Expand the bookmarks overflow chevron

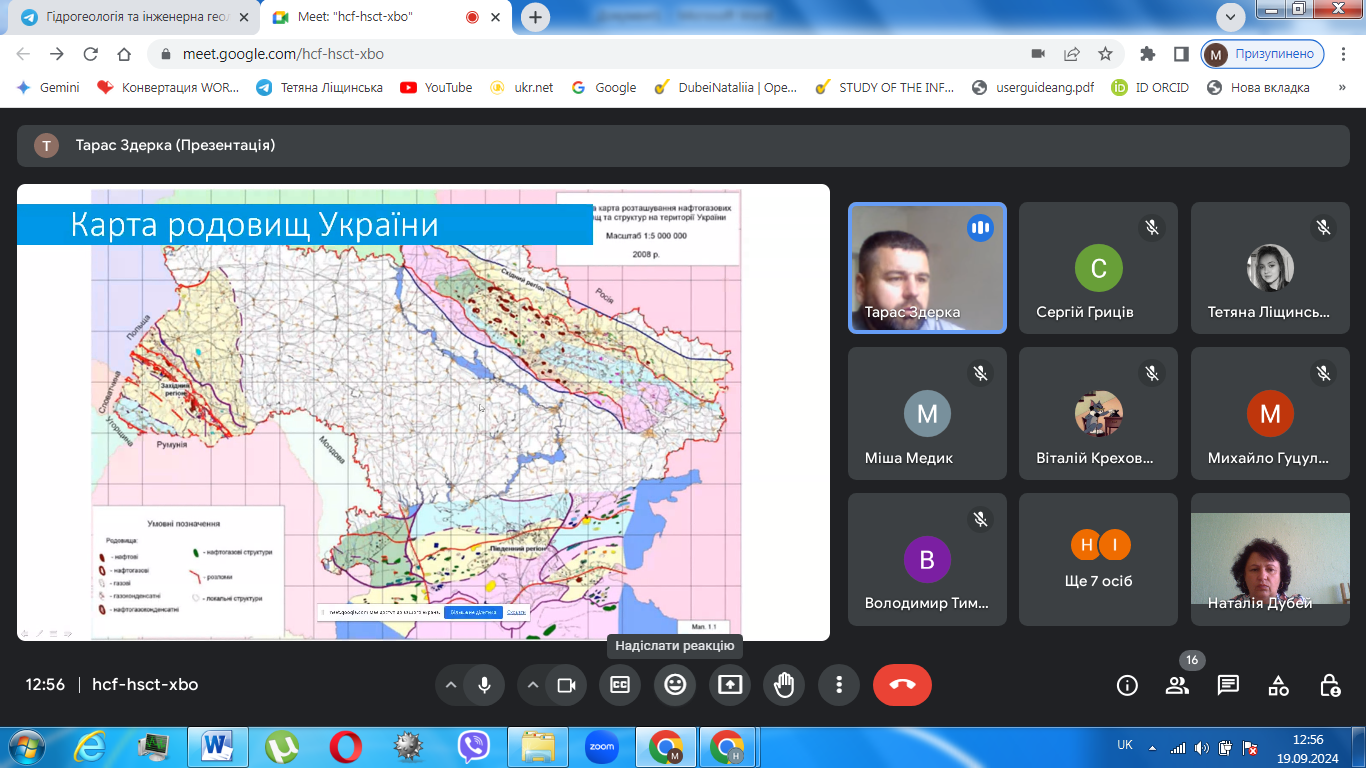(x=1341, y=87)
